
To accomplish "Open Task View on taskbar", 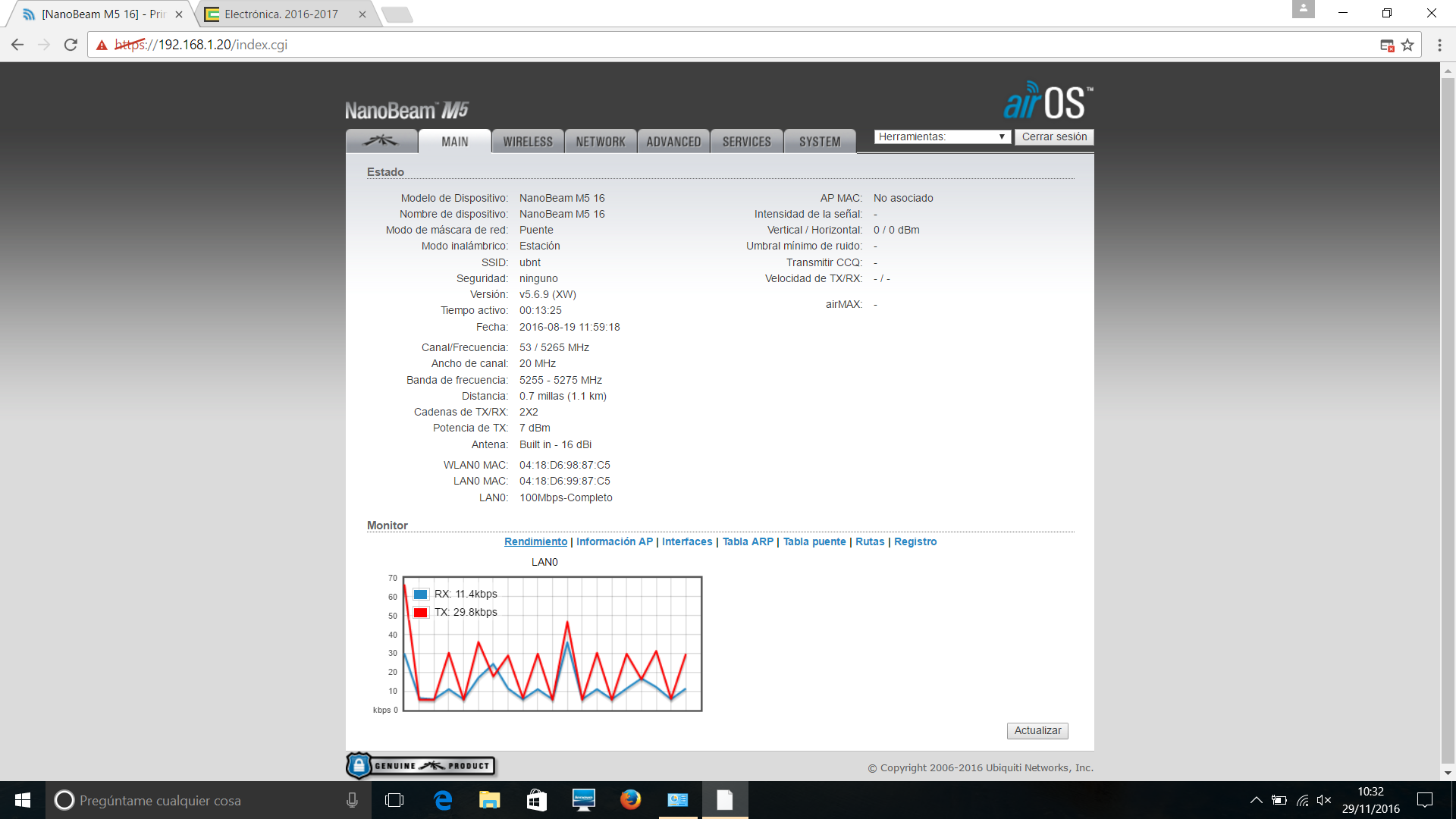I will click(394, 800).
